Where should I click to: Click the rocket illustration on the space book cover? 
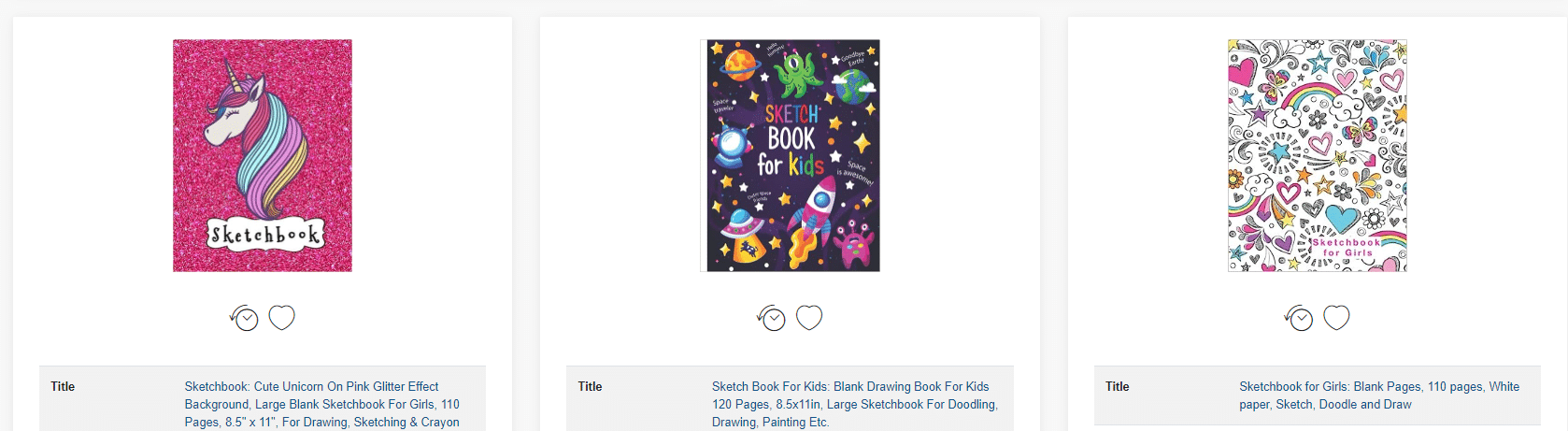[809, 221]
